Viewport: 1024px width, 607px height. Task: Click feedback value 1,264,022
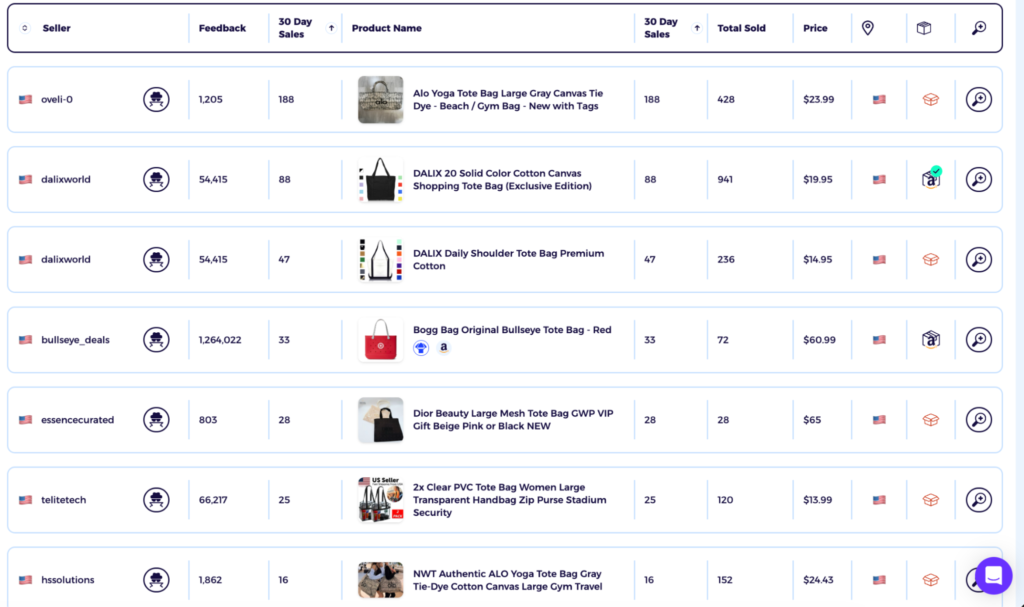[x=220, y=340]
